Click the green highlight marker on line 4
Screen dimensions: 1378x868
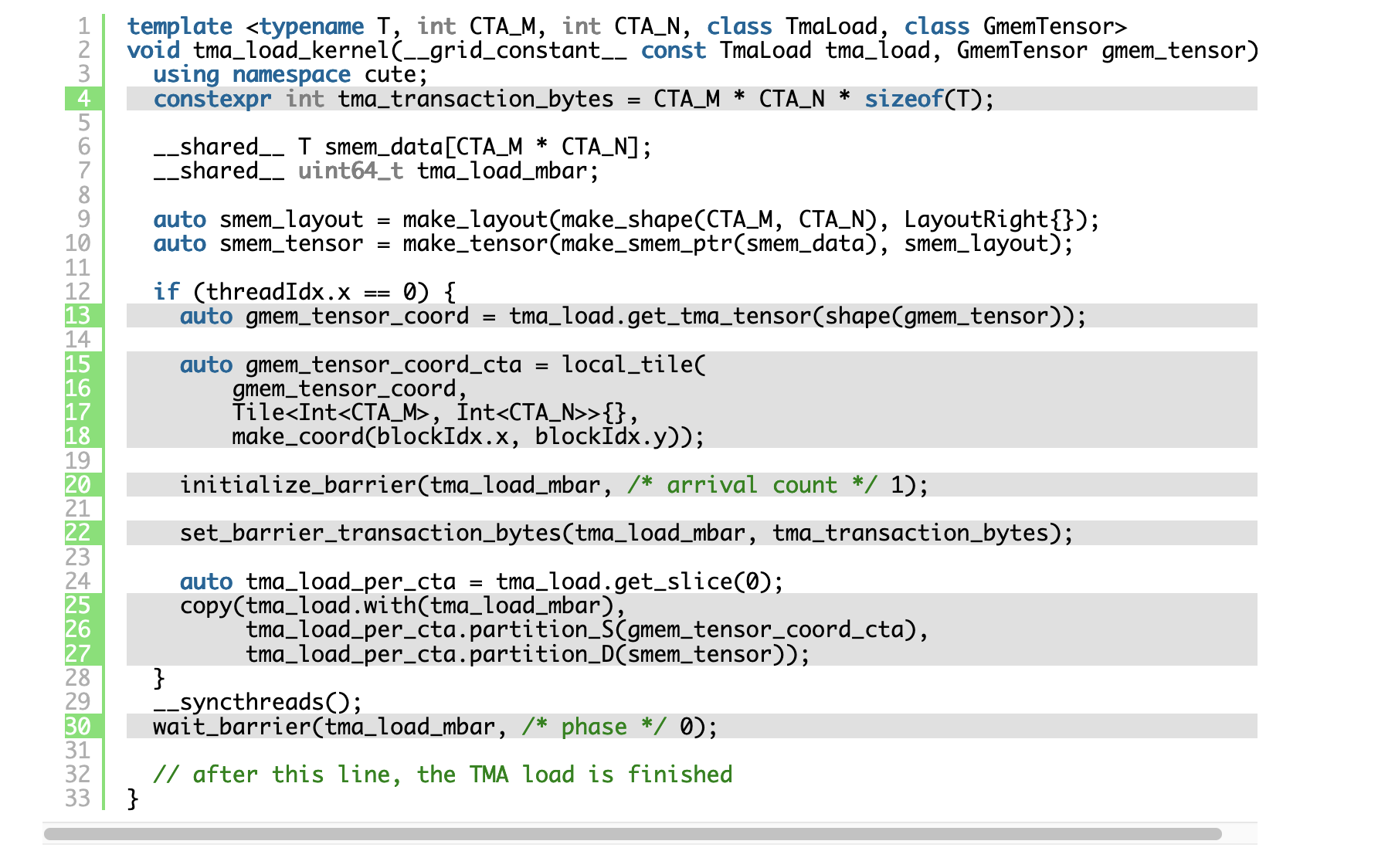pyautogui.click(x=83, y=99)
